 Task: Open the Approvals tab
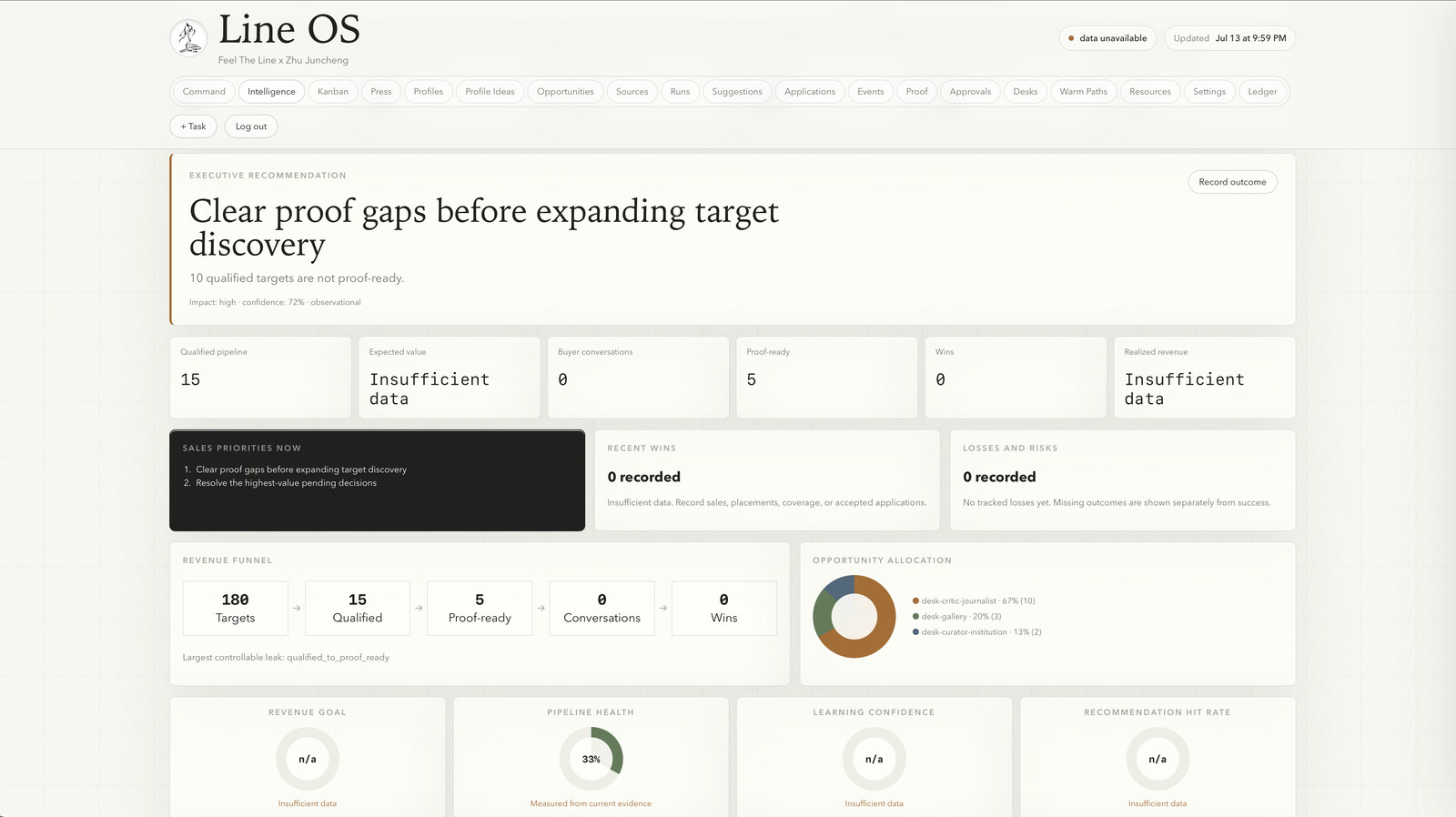point(970,92)
